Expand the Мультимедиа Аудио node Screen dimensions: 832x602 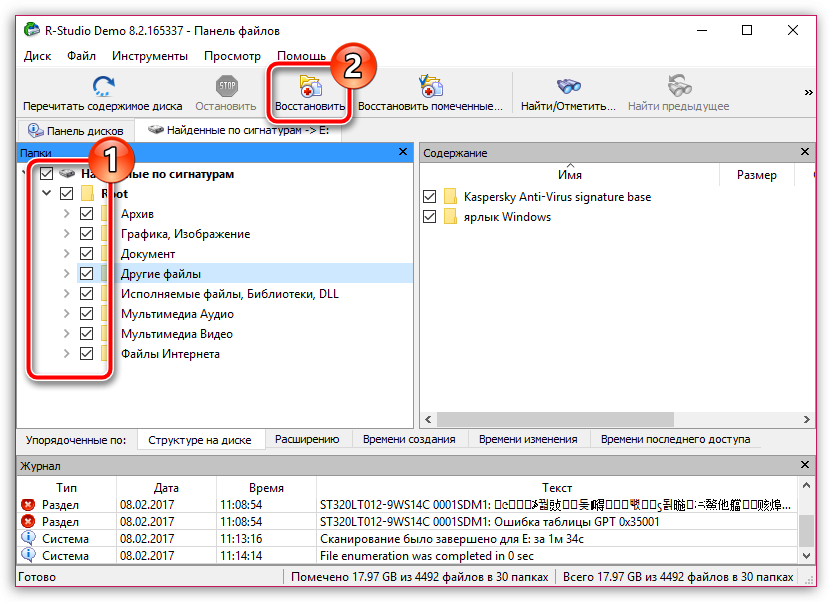point(66,313)
